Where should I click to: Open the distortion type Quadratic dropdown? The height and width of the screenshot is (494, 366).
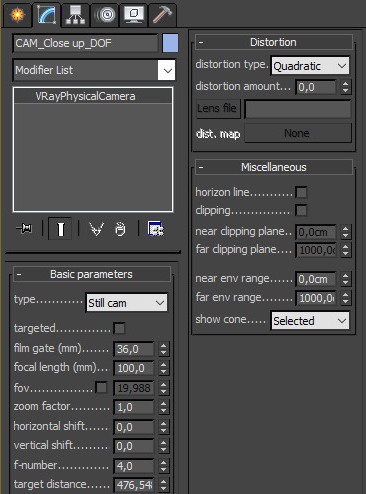pyautogui.click(x=310, y=65)
